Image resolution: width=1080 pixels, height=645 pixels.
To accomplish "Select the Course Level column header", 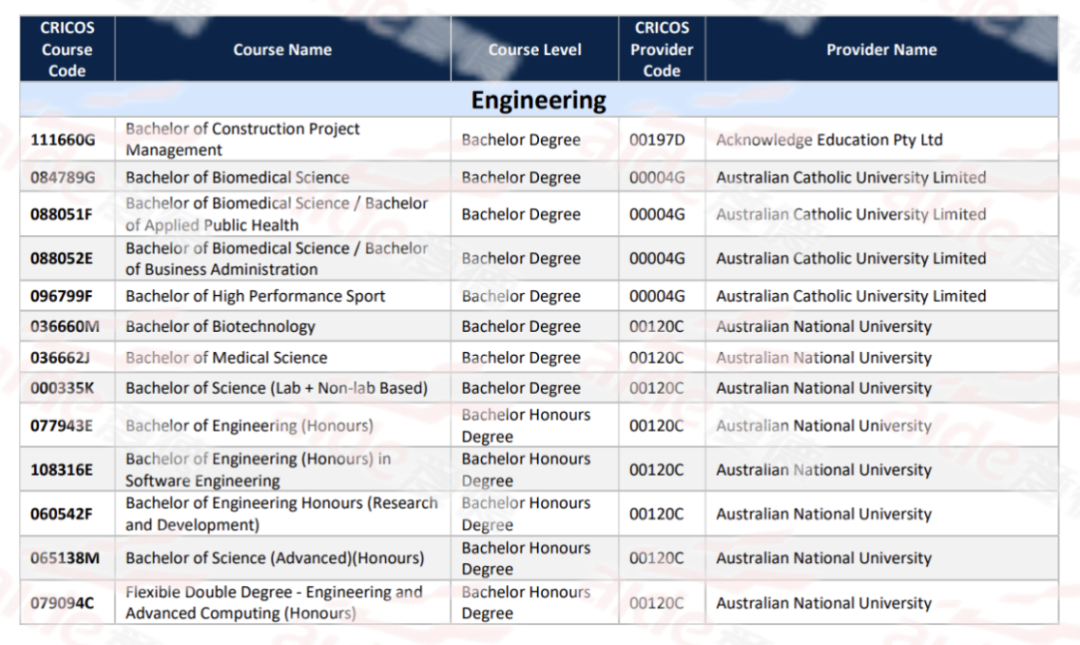I will coord(534,49).
